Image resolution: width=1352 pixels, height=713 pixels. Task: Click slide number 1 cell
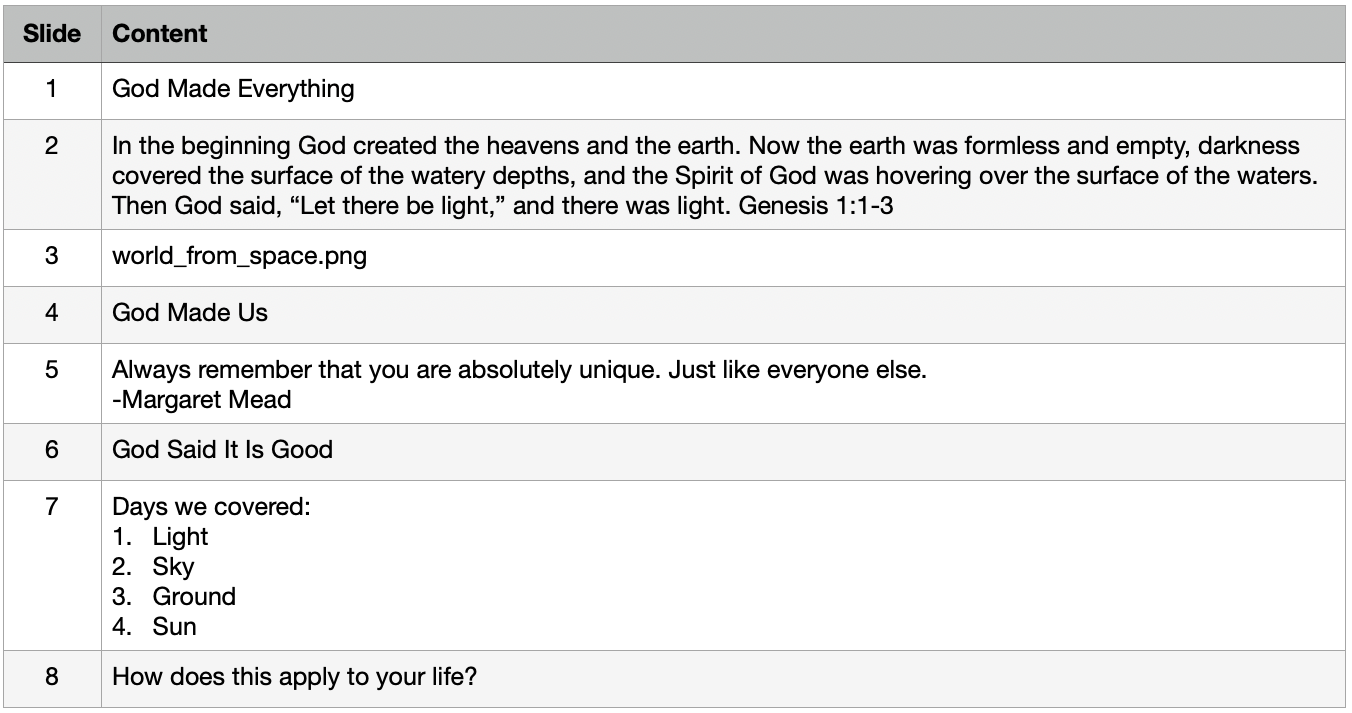pos(52,90)
